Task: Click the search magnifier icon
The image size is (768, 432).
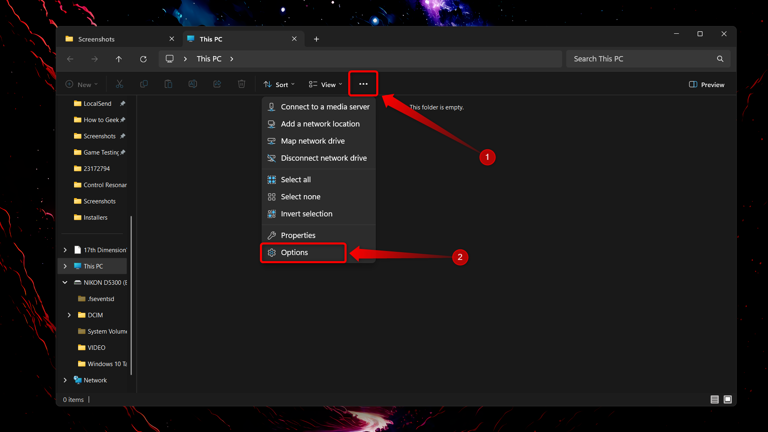Action: 720,59
